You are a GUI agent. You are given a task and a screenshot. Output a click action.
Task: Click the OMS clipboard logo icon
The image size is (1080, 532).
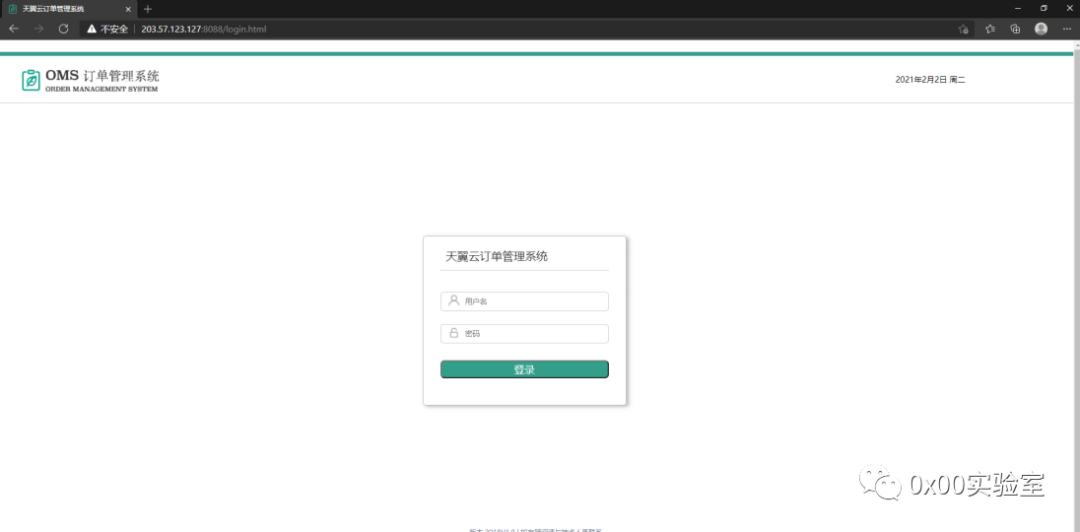[x=31, y=80]
